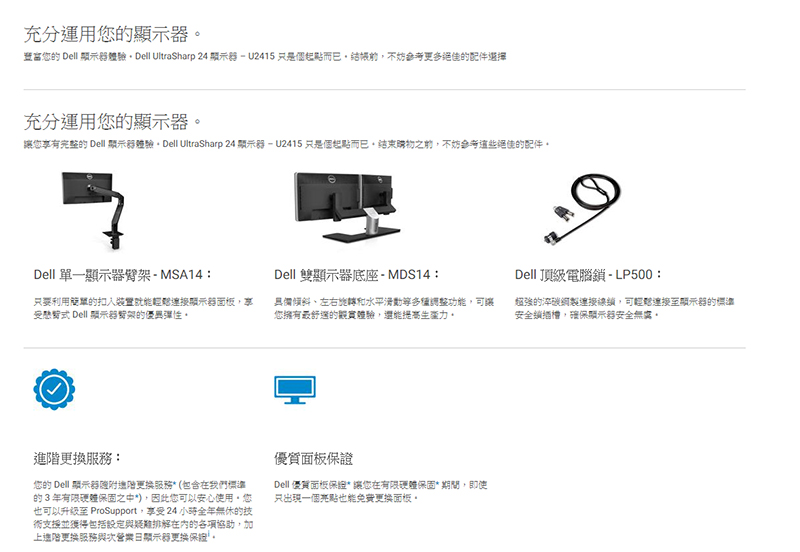Click the ProSupport advanced exchange paragraph
This screenshot has height=552, width=800.
pyautogui.click(x=143, y=511)
